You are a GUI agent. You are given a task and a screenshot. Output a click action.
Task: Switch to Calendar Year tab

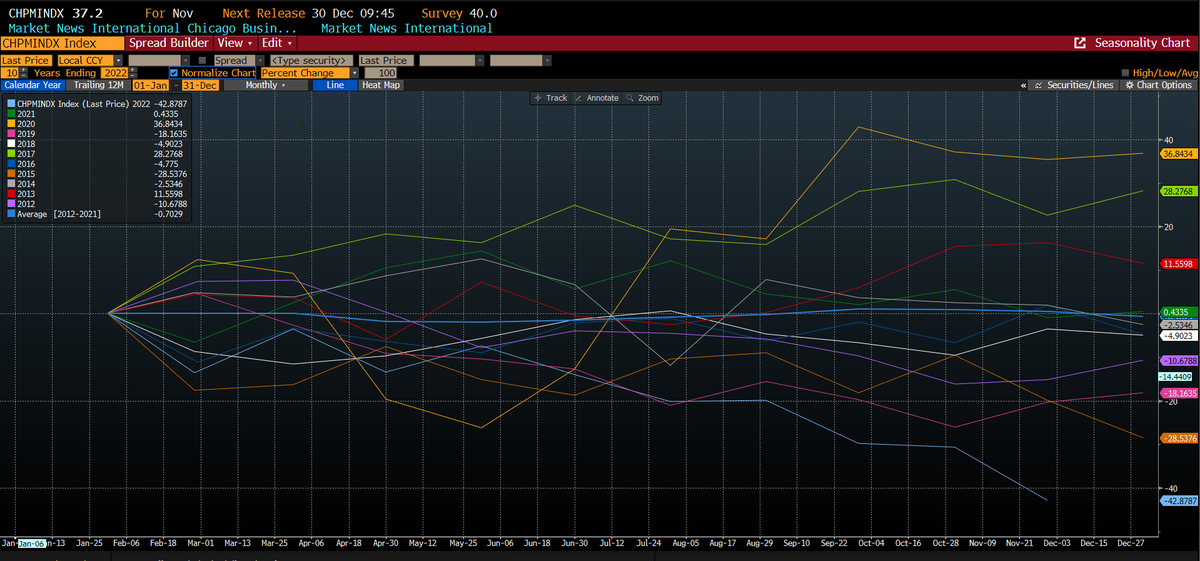32,85
